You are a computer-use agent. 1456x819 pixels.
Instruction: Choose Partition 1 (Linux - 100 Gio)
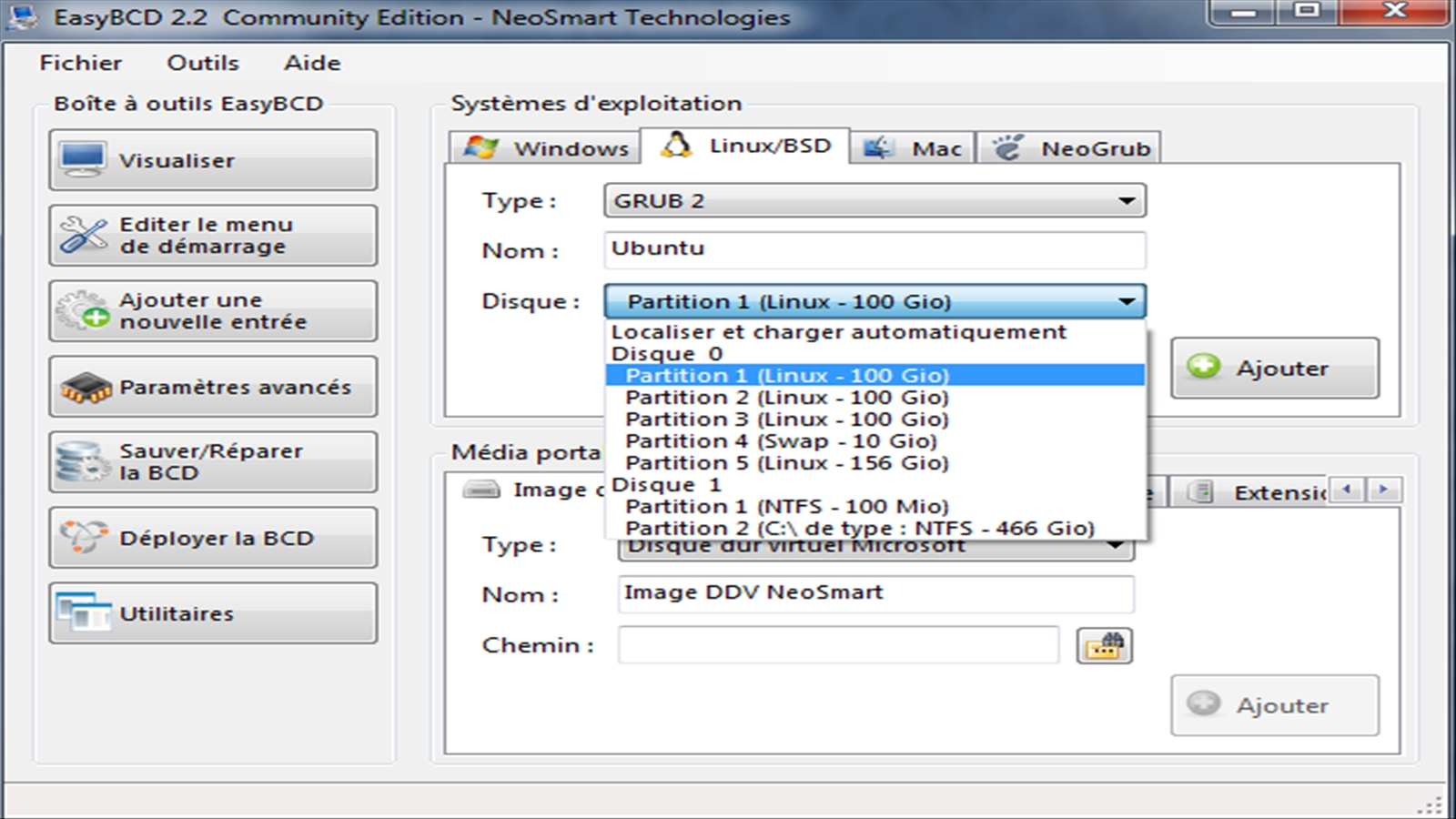click(875, 375)
